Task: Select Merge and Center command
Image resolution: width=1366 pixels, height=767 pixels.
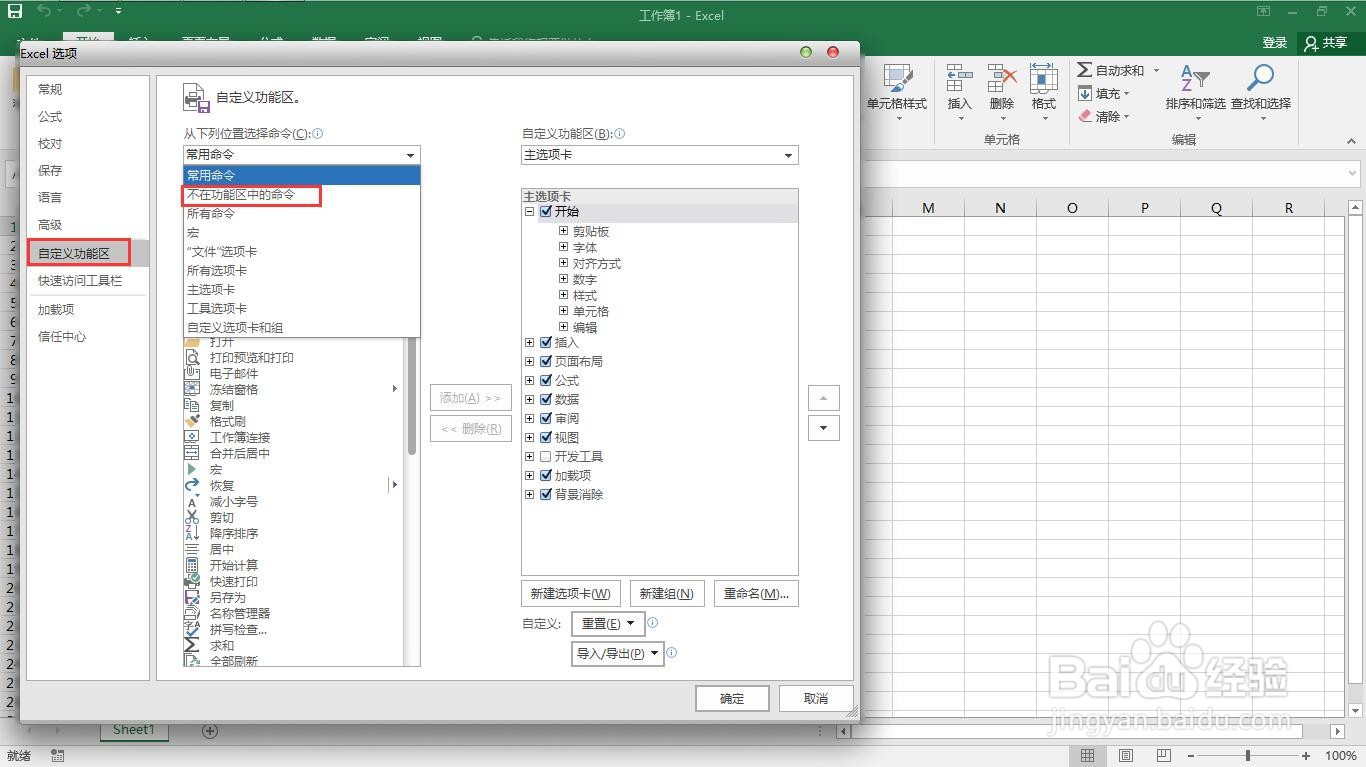Action: click(238, 453)
